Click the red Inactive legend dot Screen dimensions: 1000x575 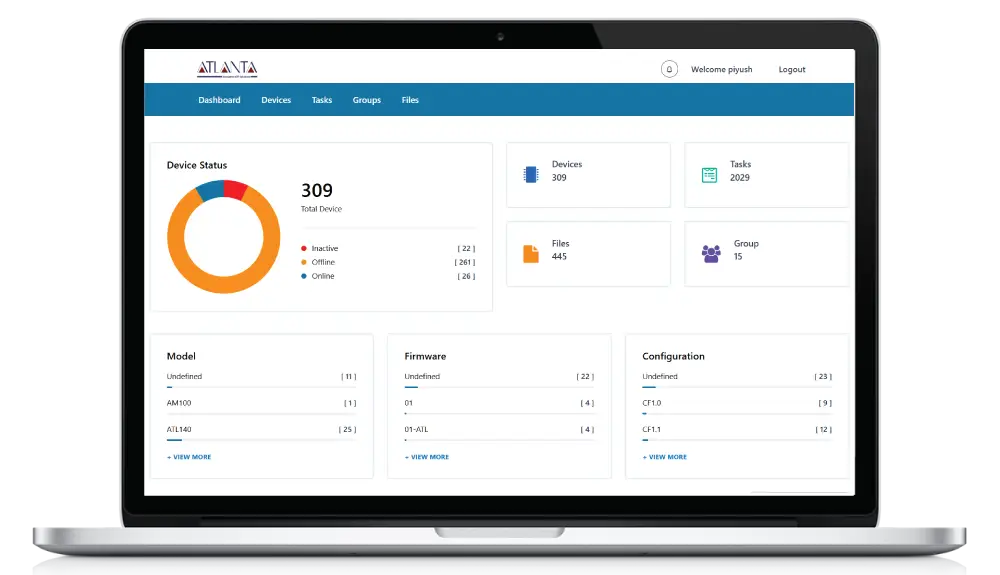pyautogui.click(x=304, y=249)
